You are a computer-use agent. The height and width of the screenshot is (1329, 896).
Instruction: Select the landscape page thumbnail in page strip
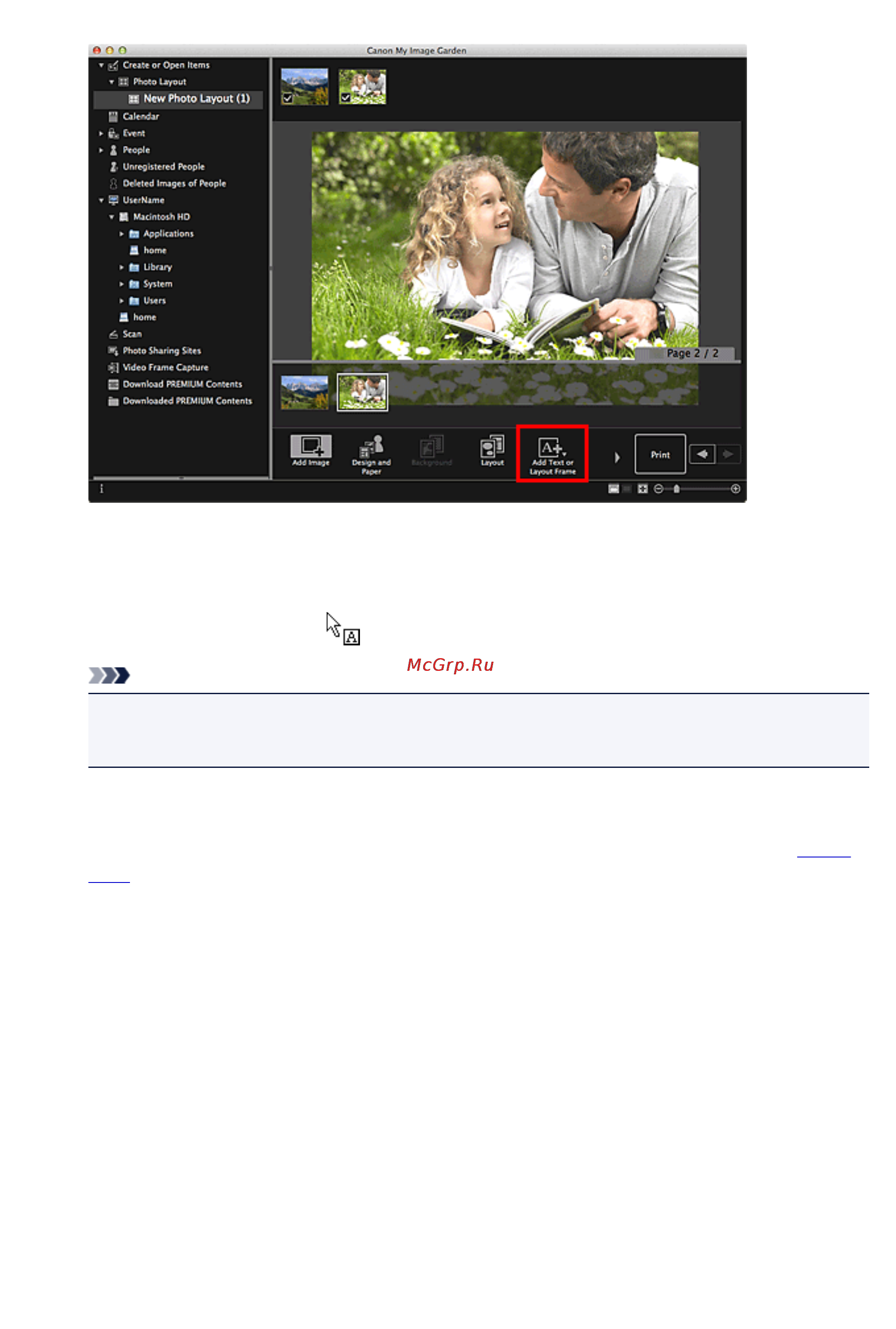[x=304, y=392]
